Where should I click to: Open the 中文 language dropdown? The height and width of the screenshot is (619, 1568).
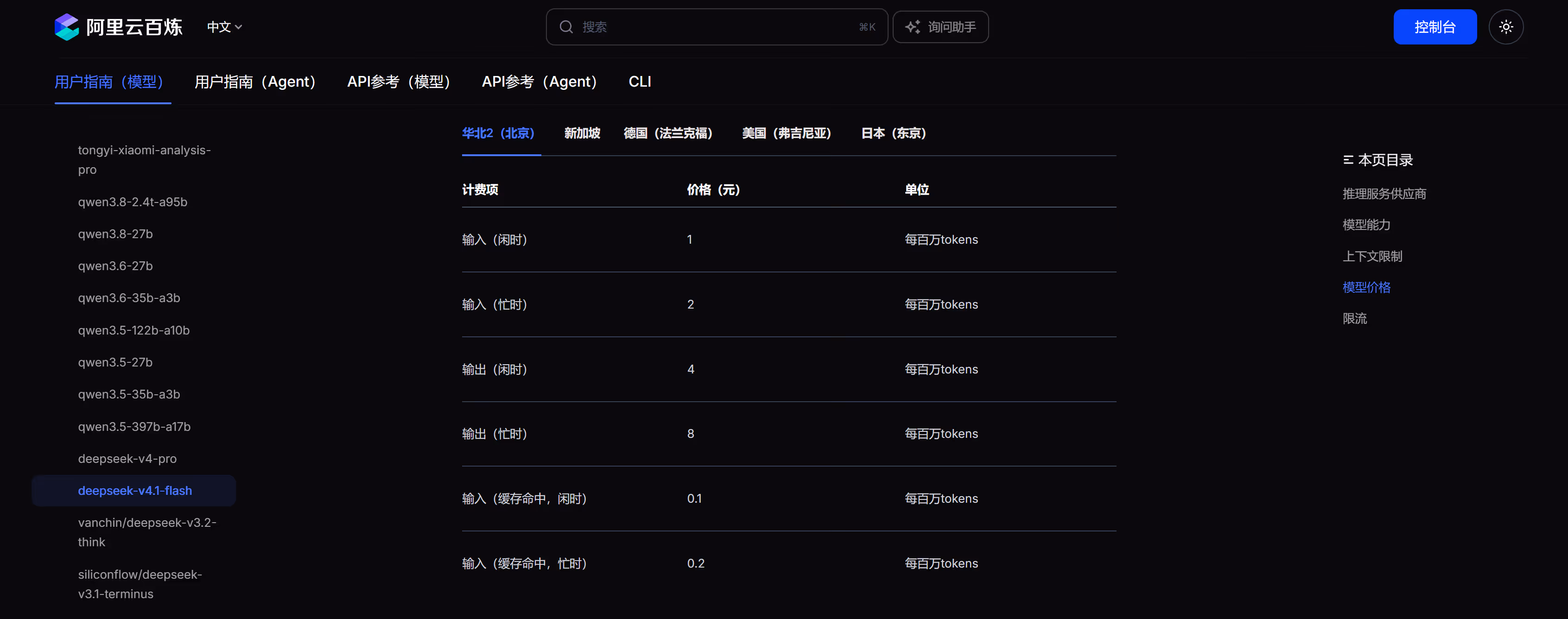225,27
